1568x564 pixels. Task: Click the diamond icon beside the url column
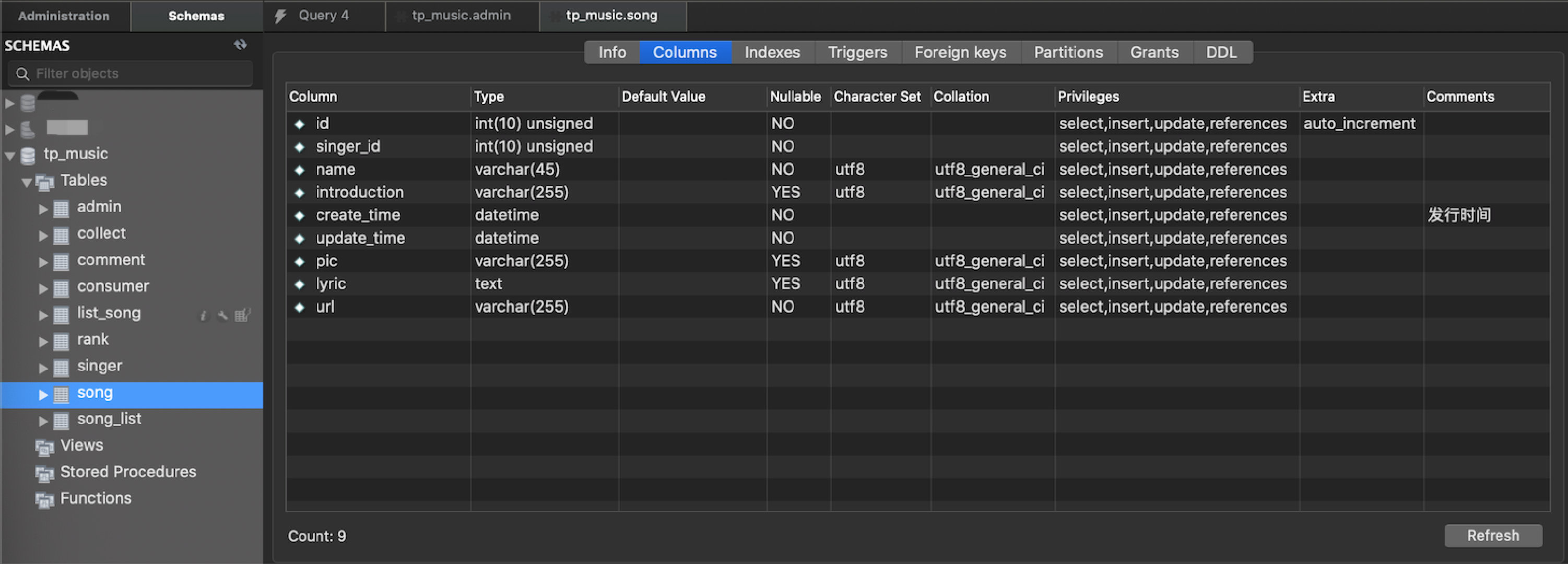click(x=300, y=308)
